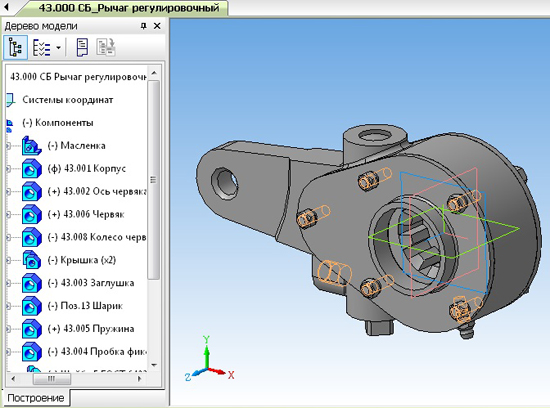Click the Крышка (x2) component icon

[x=32, y=260]
